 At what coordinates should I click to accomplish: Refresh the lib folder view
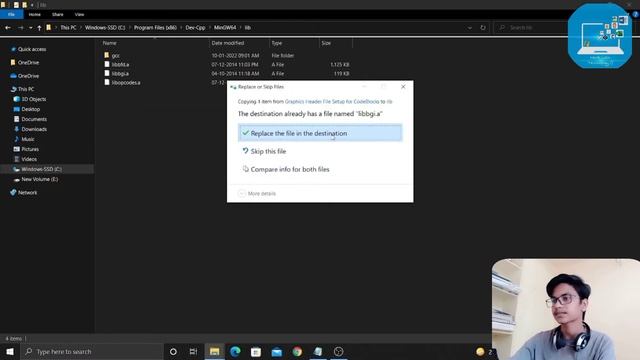[483, 28]
